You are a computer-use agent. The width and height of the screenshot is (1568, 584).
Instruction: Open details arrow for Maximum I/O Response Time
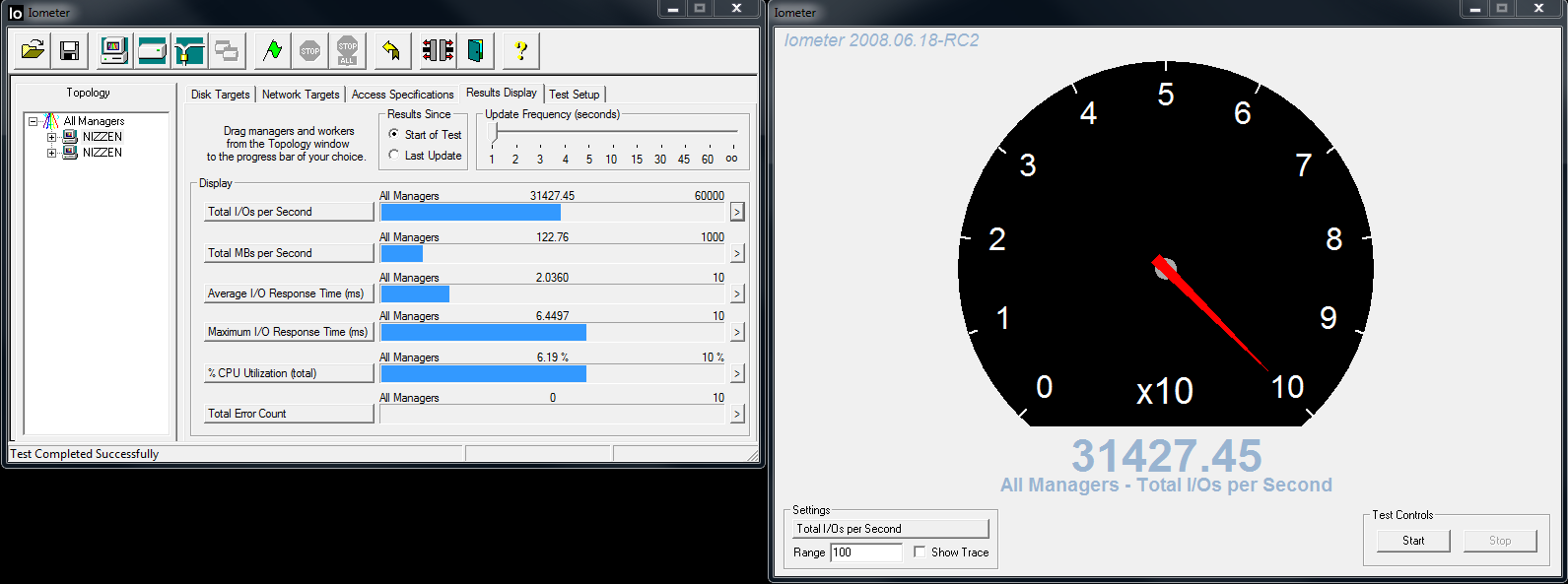(x=737, y=332)
